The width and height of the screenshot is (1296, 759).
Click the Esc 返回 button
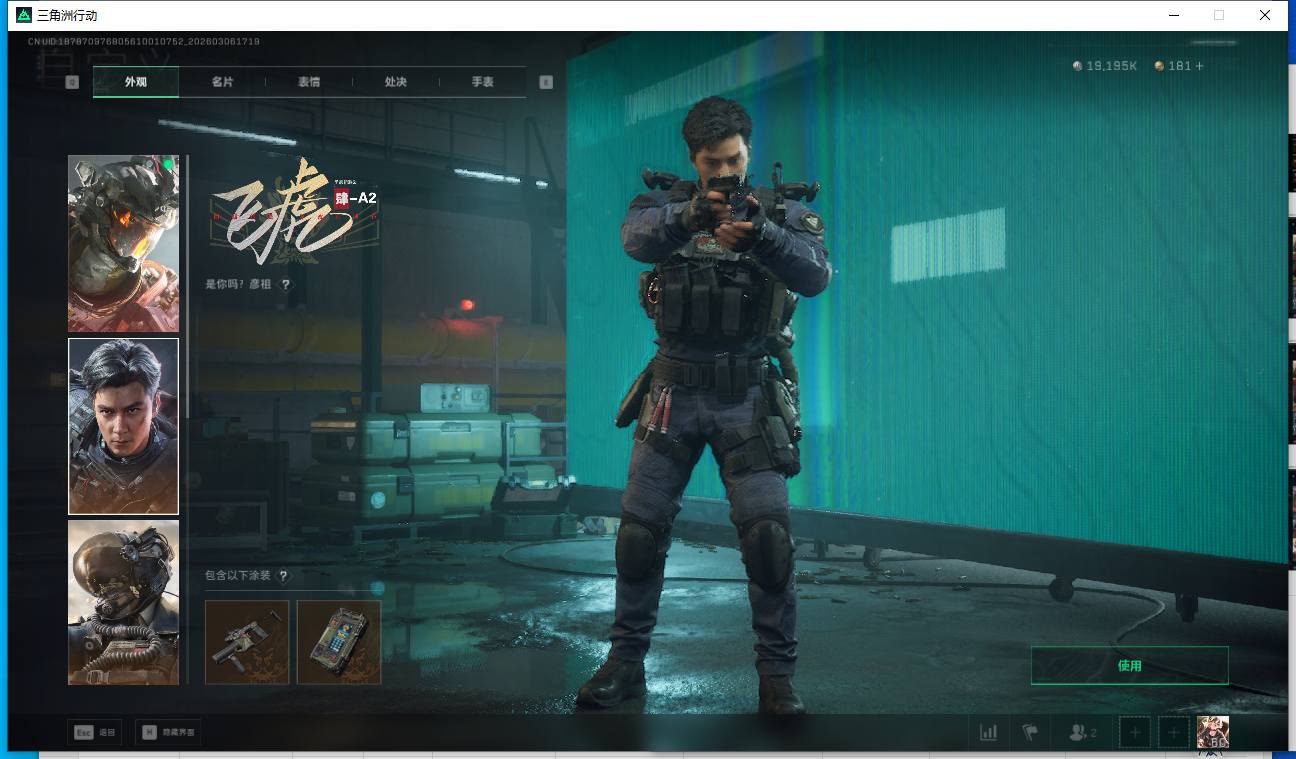pyautogui.click(x=95, y=733)
